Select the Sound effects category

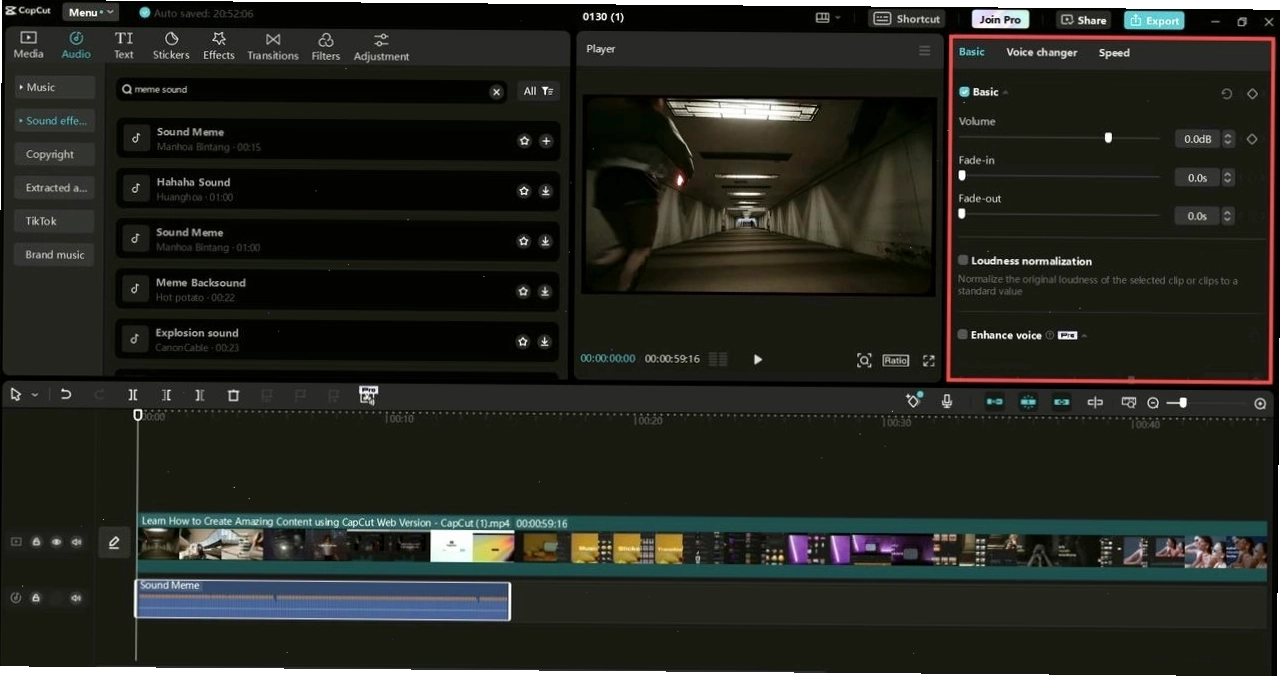(55, 120)
